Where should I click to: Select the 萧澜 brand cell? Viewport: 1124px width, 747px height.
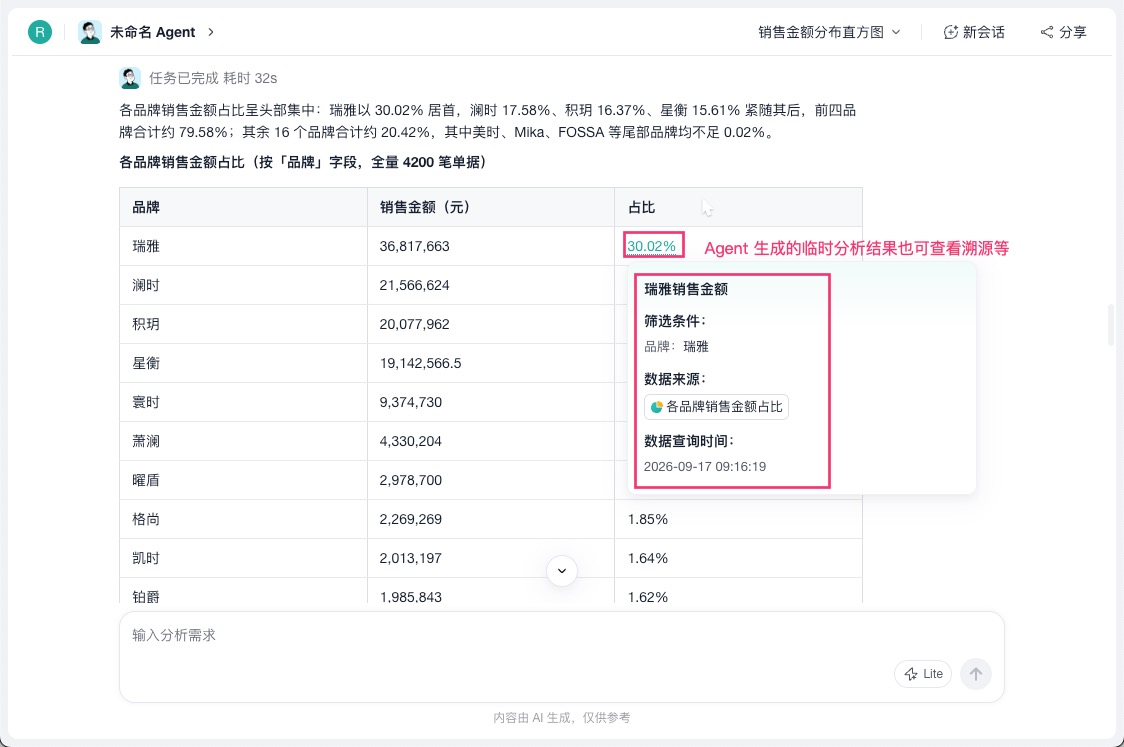tap(244, 441)
